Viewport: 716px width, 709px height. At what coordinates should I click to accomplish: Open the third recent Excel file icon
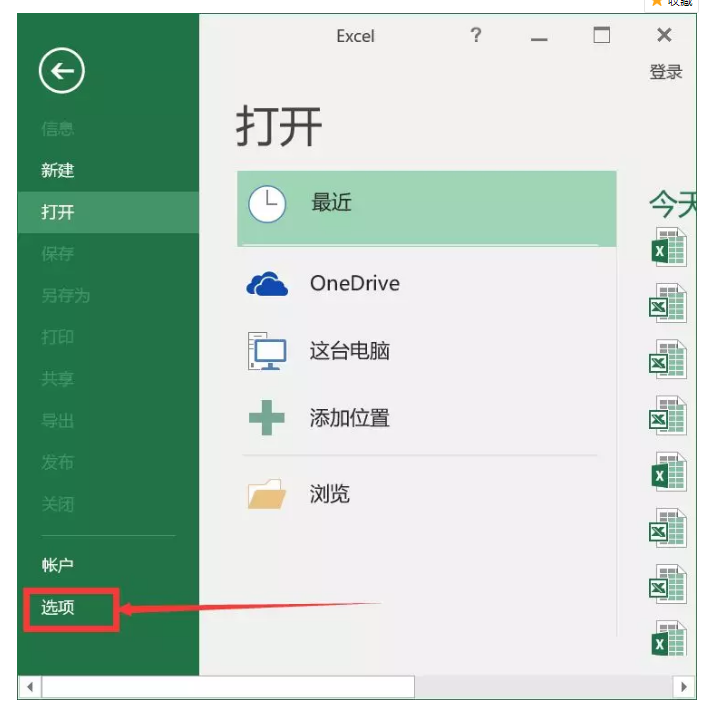(x=668, y=359)
